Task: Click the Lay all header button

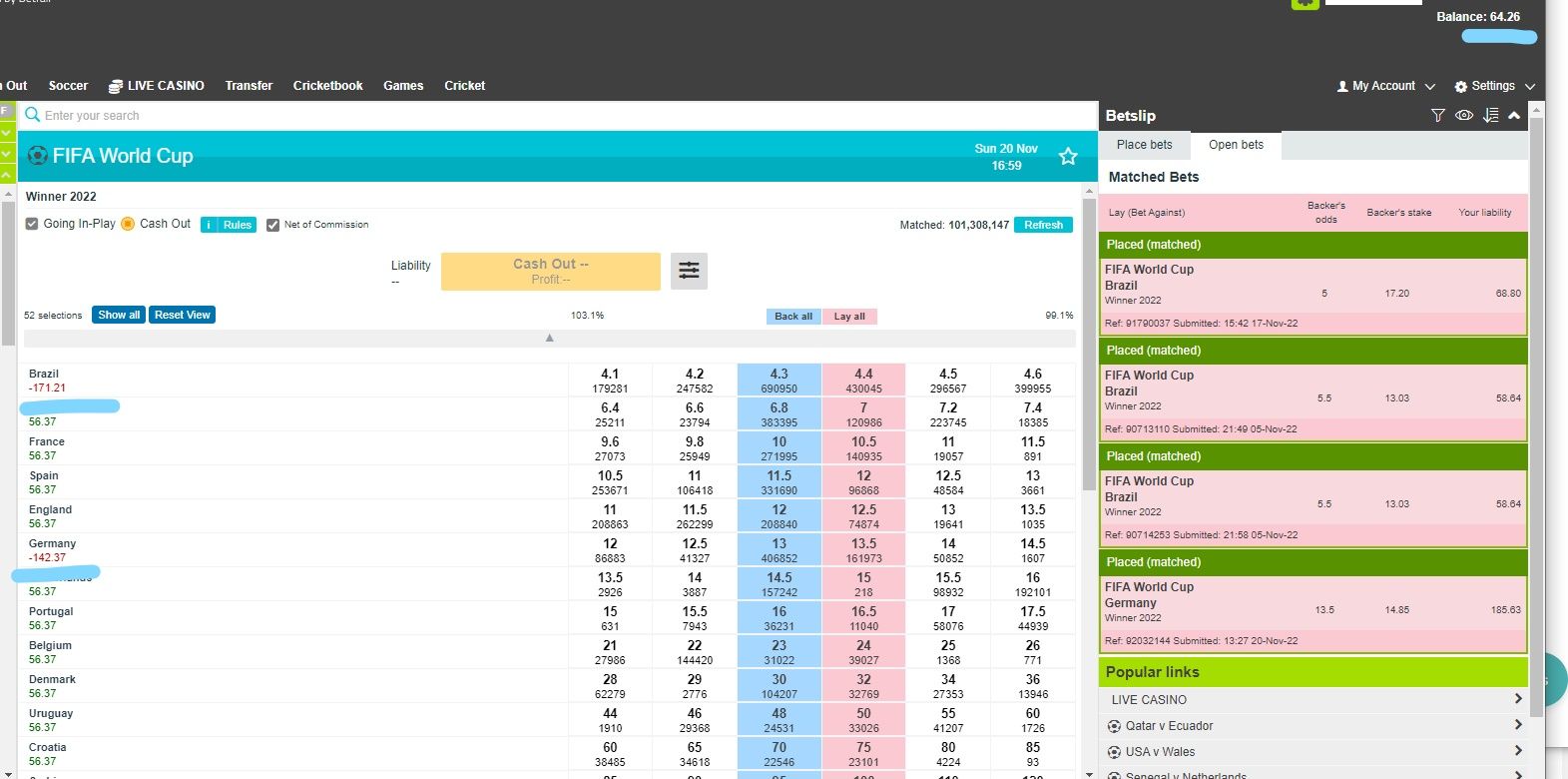Action: [x=849, y=317]
